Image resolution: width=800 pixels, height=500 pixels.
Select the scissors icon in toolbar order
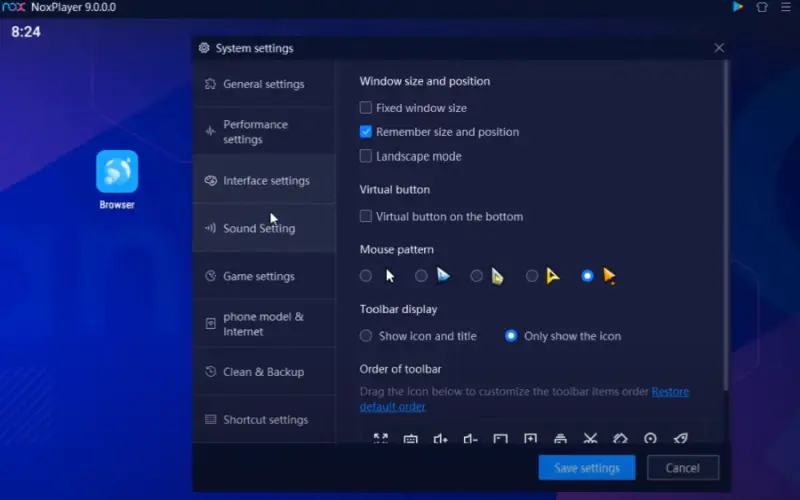click(x=590, y=438)
